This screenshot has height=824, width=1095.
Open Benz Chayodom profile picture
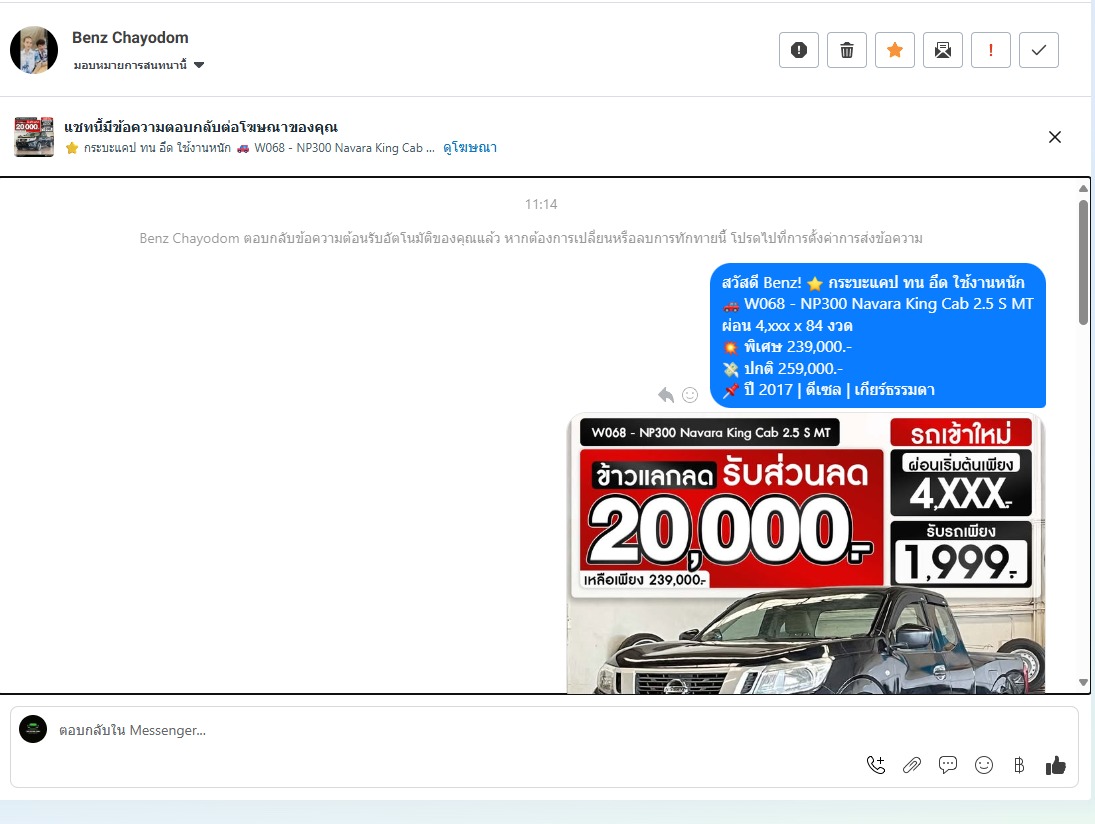point(34,50)
